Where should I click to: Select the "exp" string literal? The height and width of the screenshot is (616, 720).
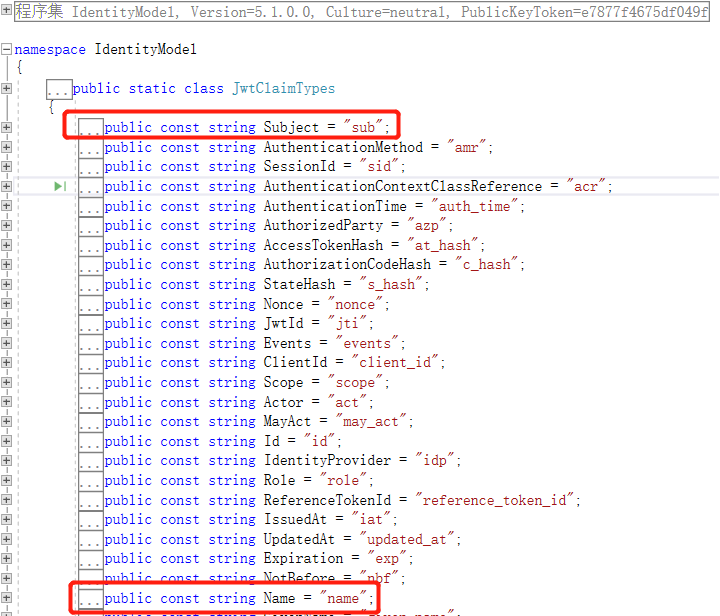point(387,558)
